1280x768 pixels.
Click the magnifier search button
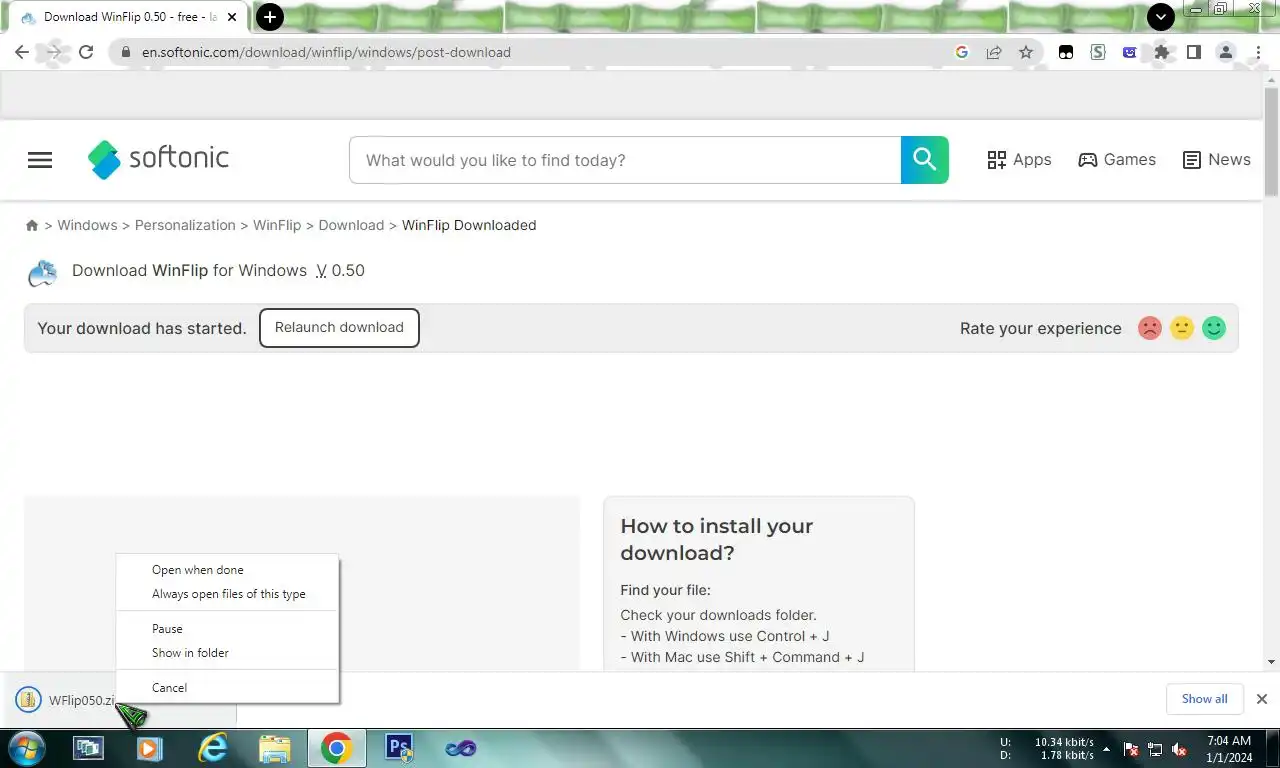(925, 160)
